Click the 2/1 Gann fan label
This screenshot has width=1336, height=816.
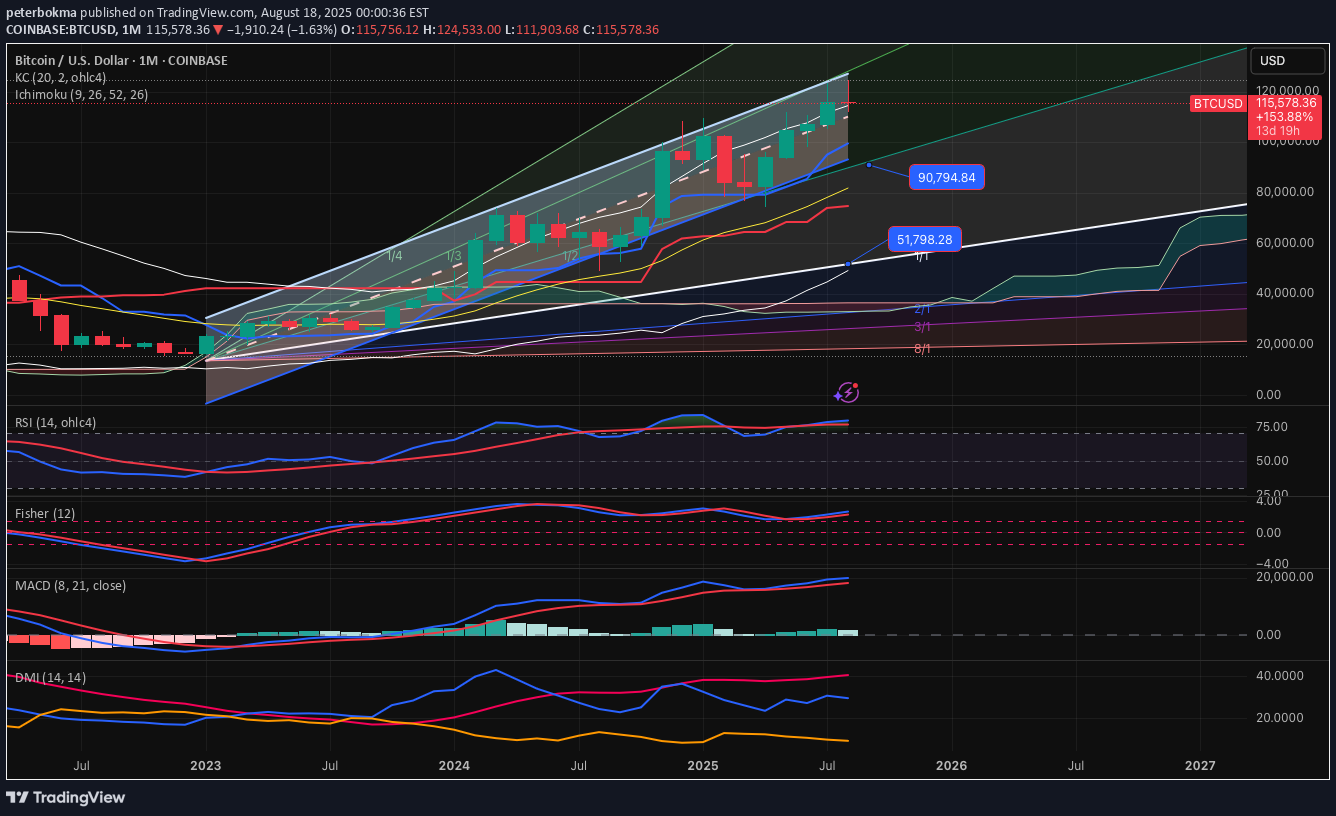[x=922, y=310]
